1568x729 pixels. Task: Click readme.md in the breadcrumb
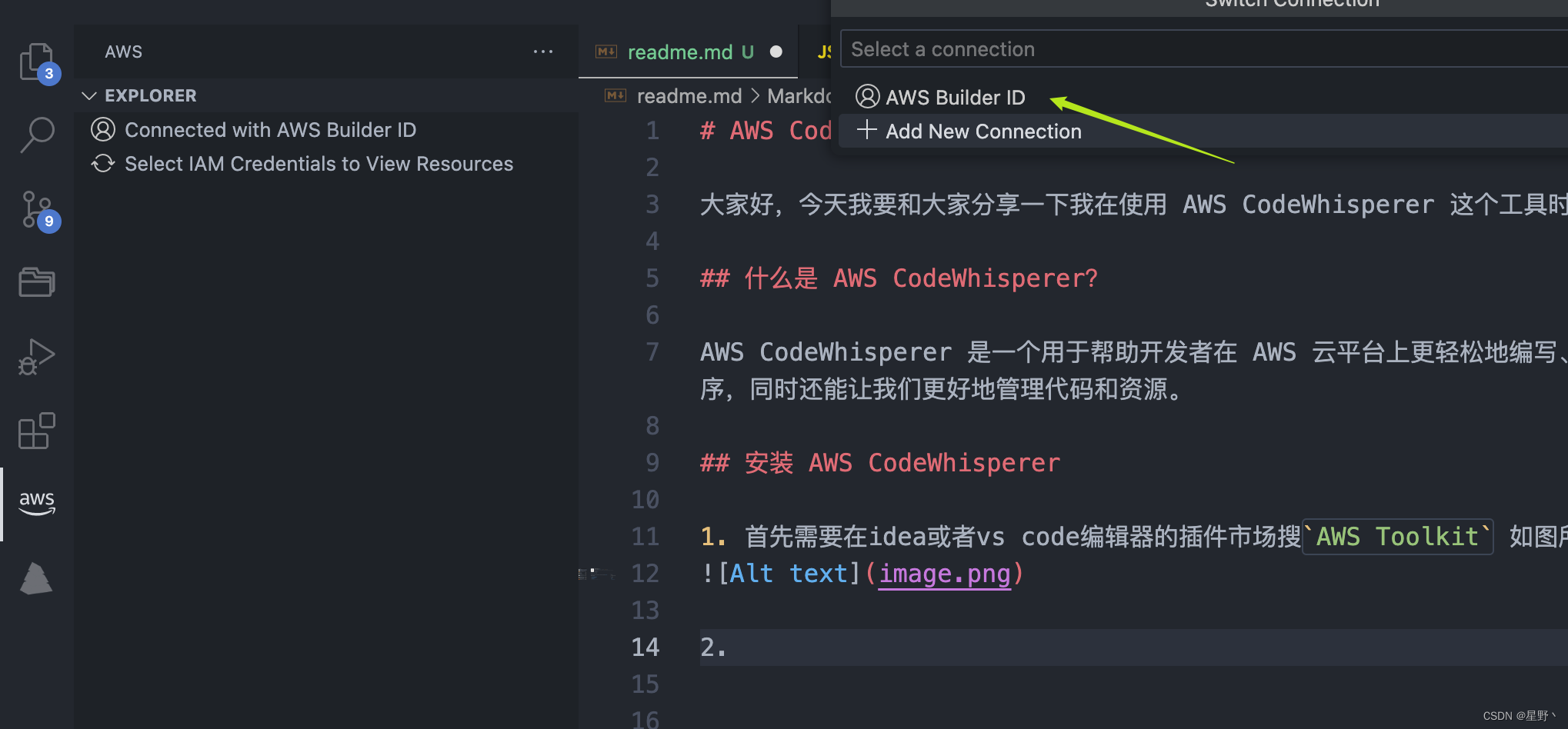pos(689,96)
